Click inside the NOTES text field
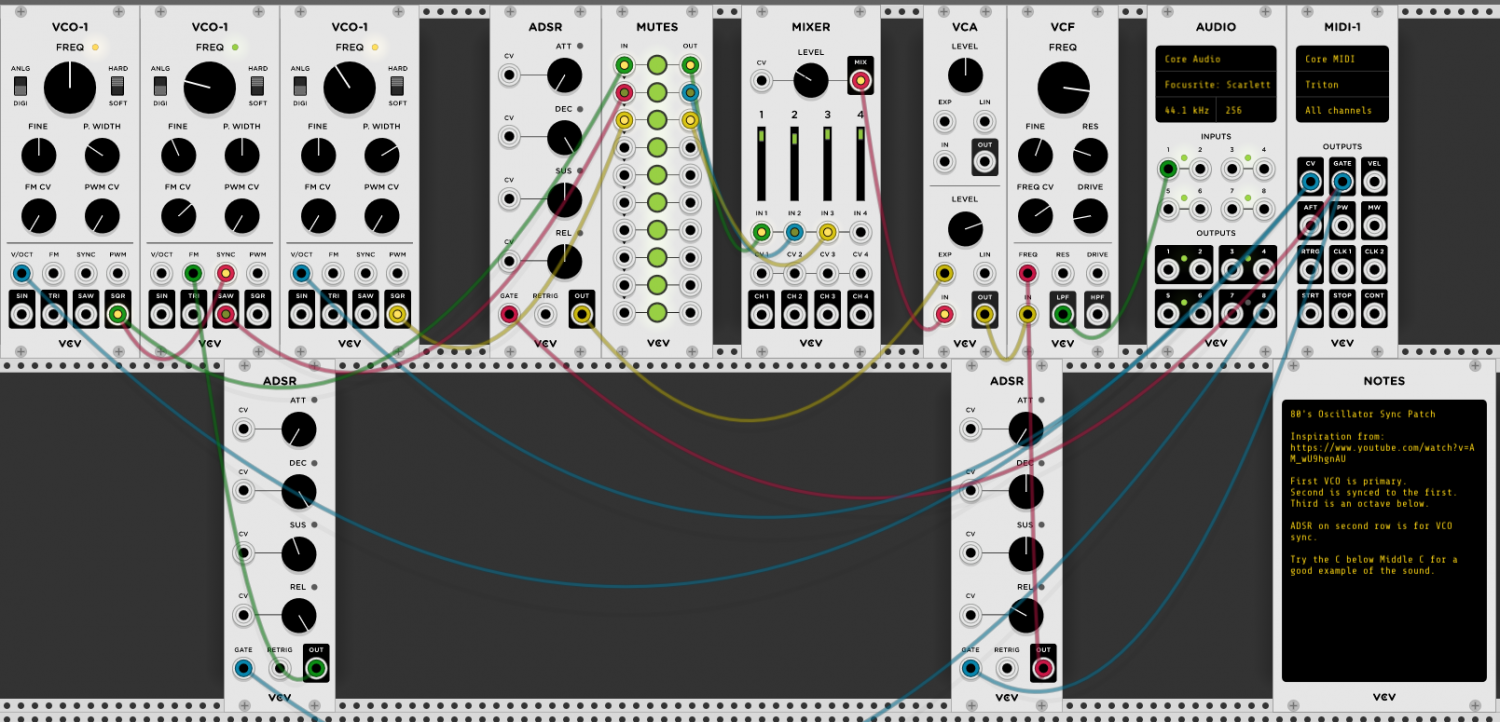Viewport: 1500px width, 722px height. coord(1384,540)
